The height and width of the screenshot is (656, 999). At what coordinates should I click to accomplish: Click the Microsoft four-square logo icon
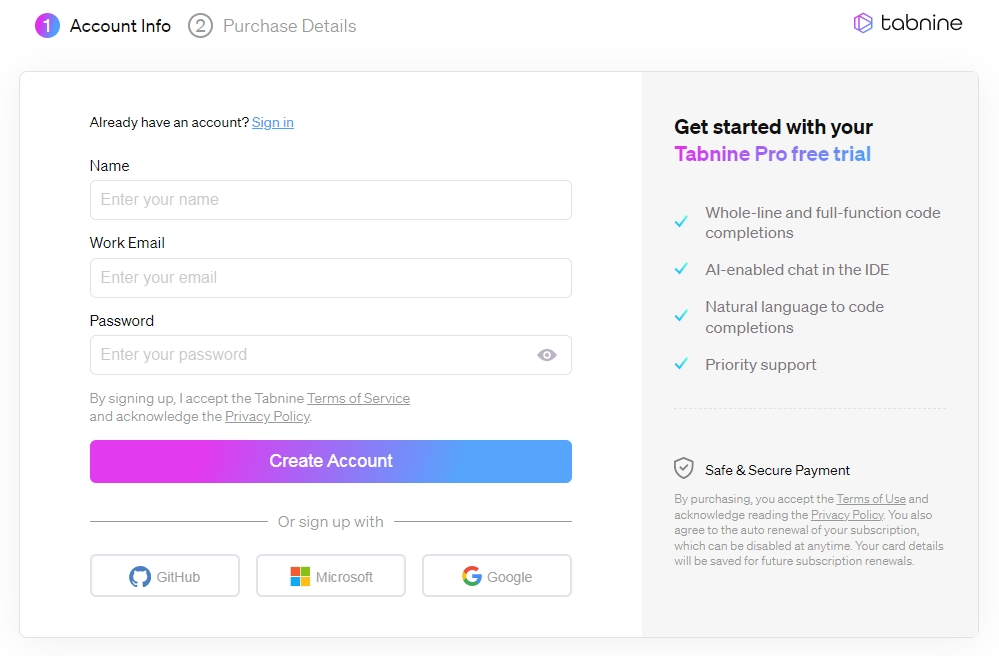click(300, 576)
